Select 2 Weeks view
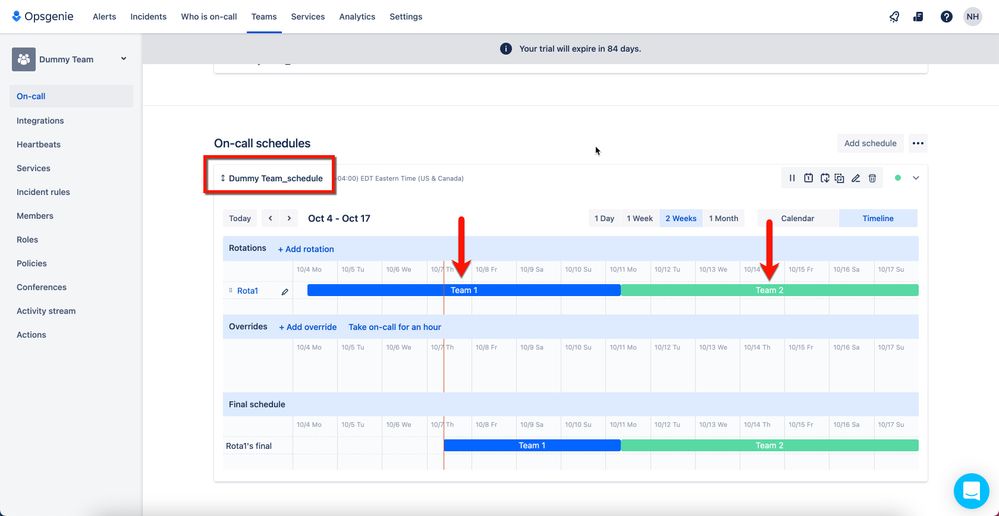This screenshot has height=516, width=999. pos(681,219)
